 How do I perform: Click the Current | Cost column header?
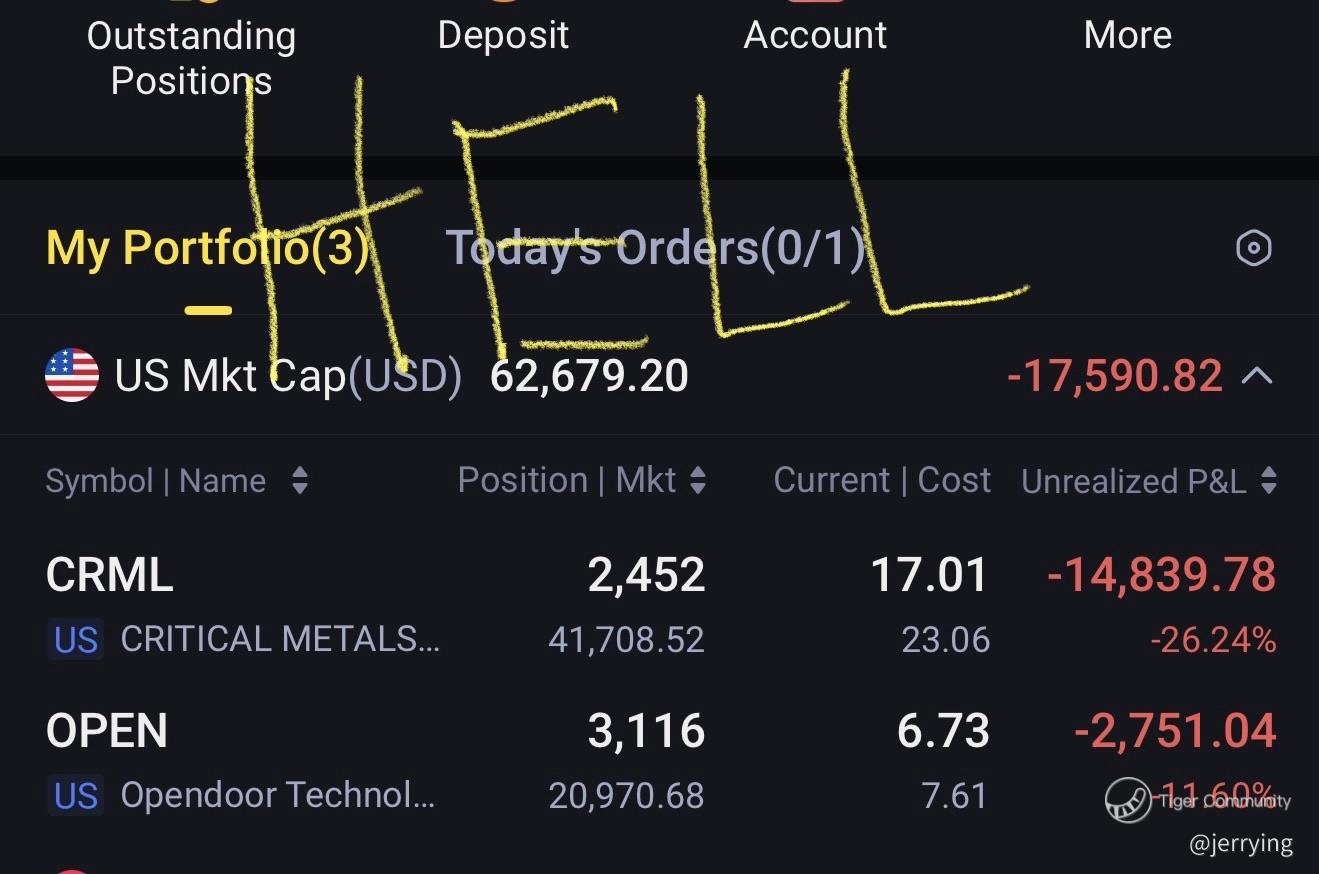coord(882,481)
